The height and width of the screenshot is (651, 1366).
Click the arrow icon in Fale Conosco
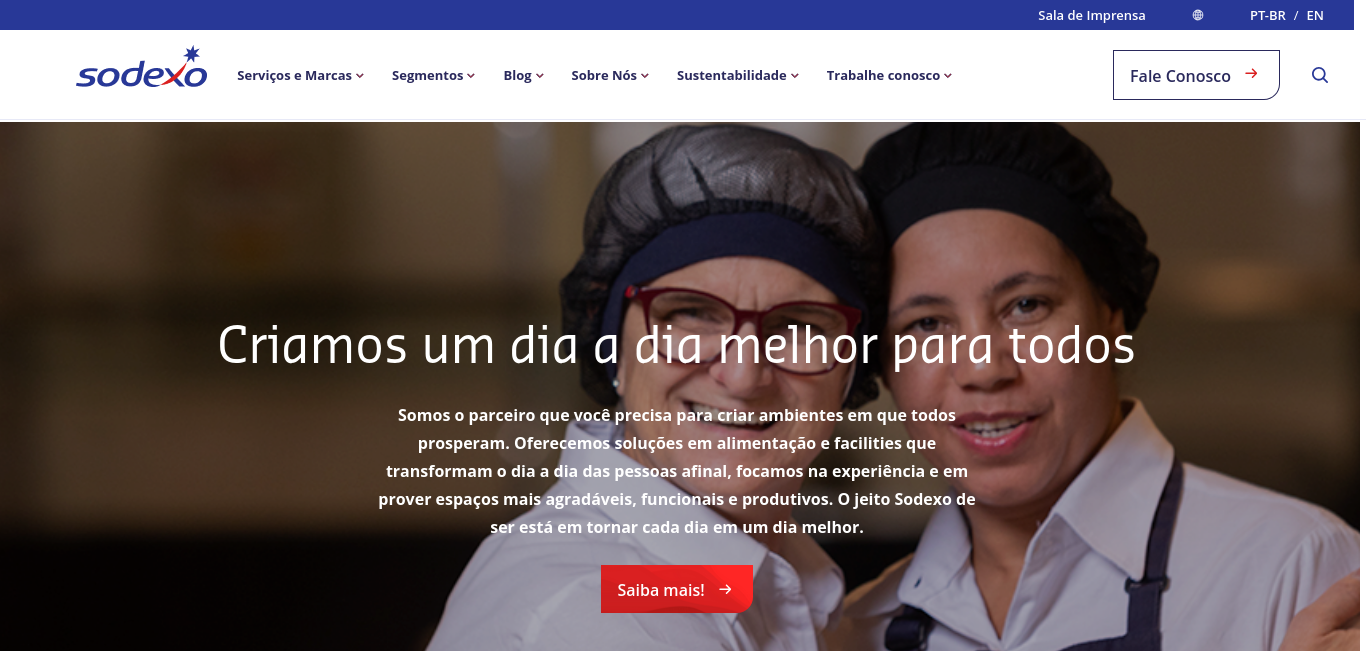[1251, 73]
